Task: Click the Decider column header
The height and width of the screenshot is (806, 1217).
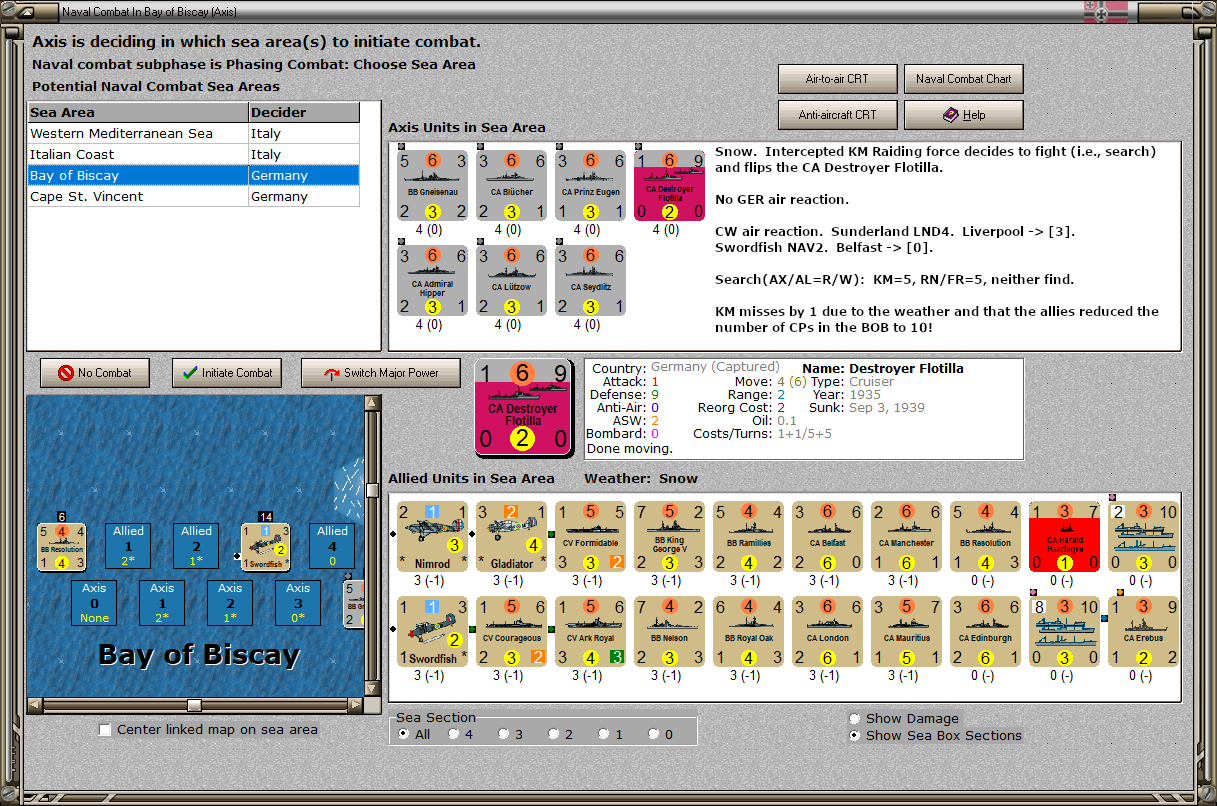Action: [304, 112]
